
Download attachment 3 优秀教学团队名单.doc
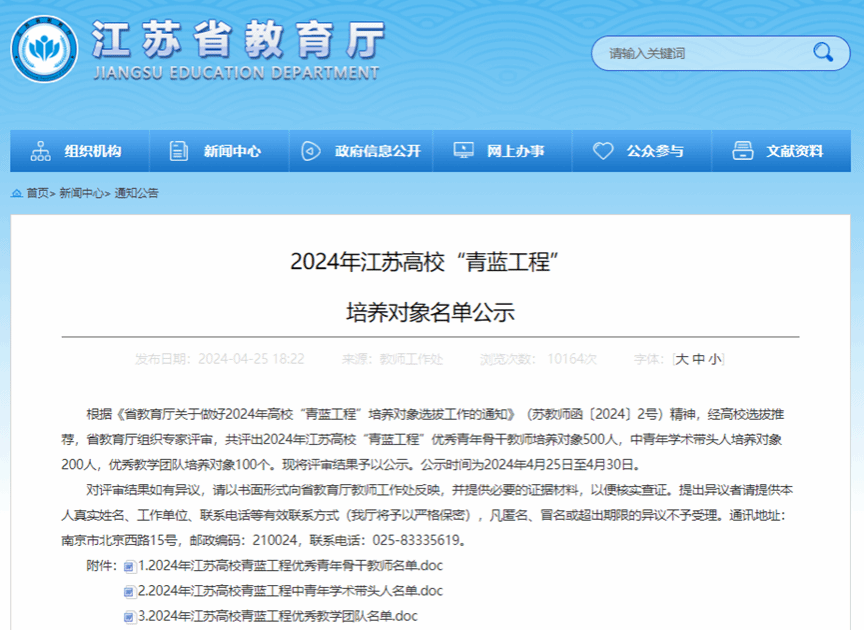[x=277, y=616]
